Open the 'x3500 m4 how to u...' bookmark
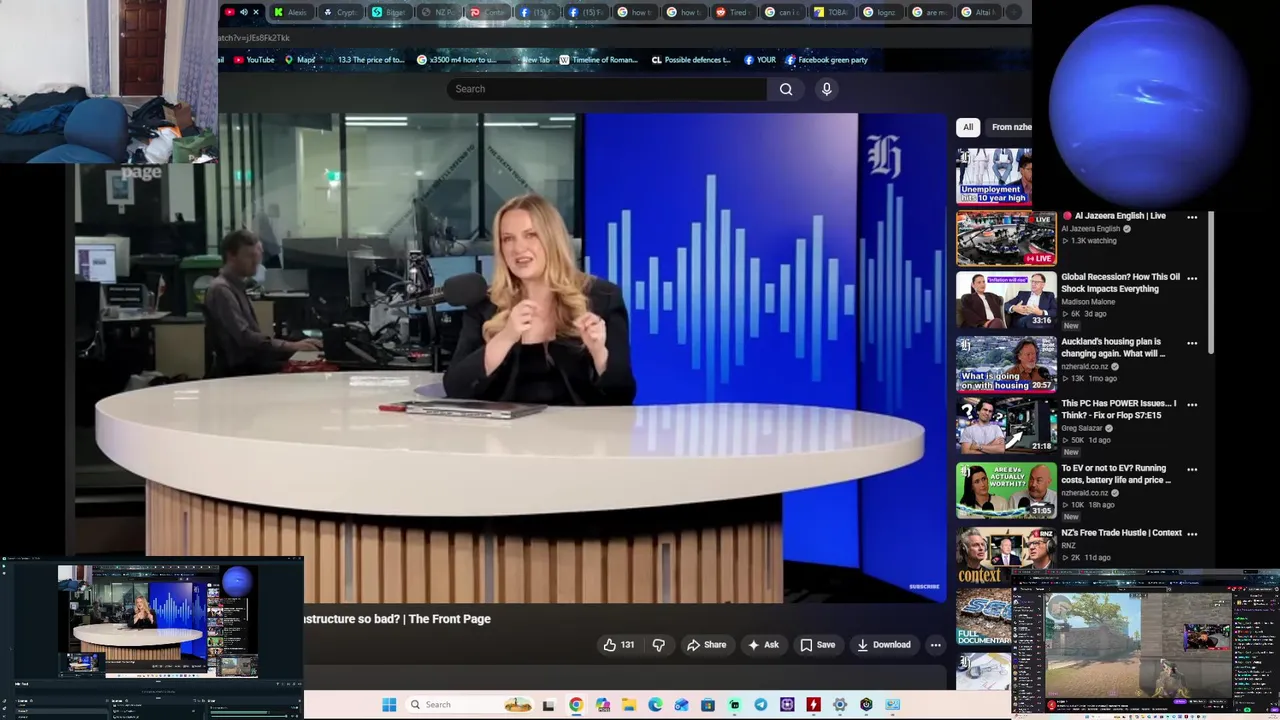This screenshot has width=1280, height=720. (456, 60)
